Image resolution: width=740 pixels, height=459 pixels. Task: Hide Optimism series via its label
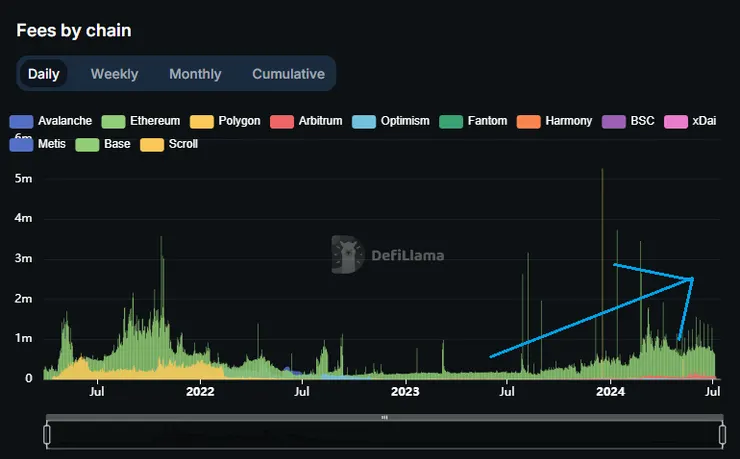pos(405,121)
